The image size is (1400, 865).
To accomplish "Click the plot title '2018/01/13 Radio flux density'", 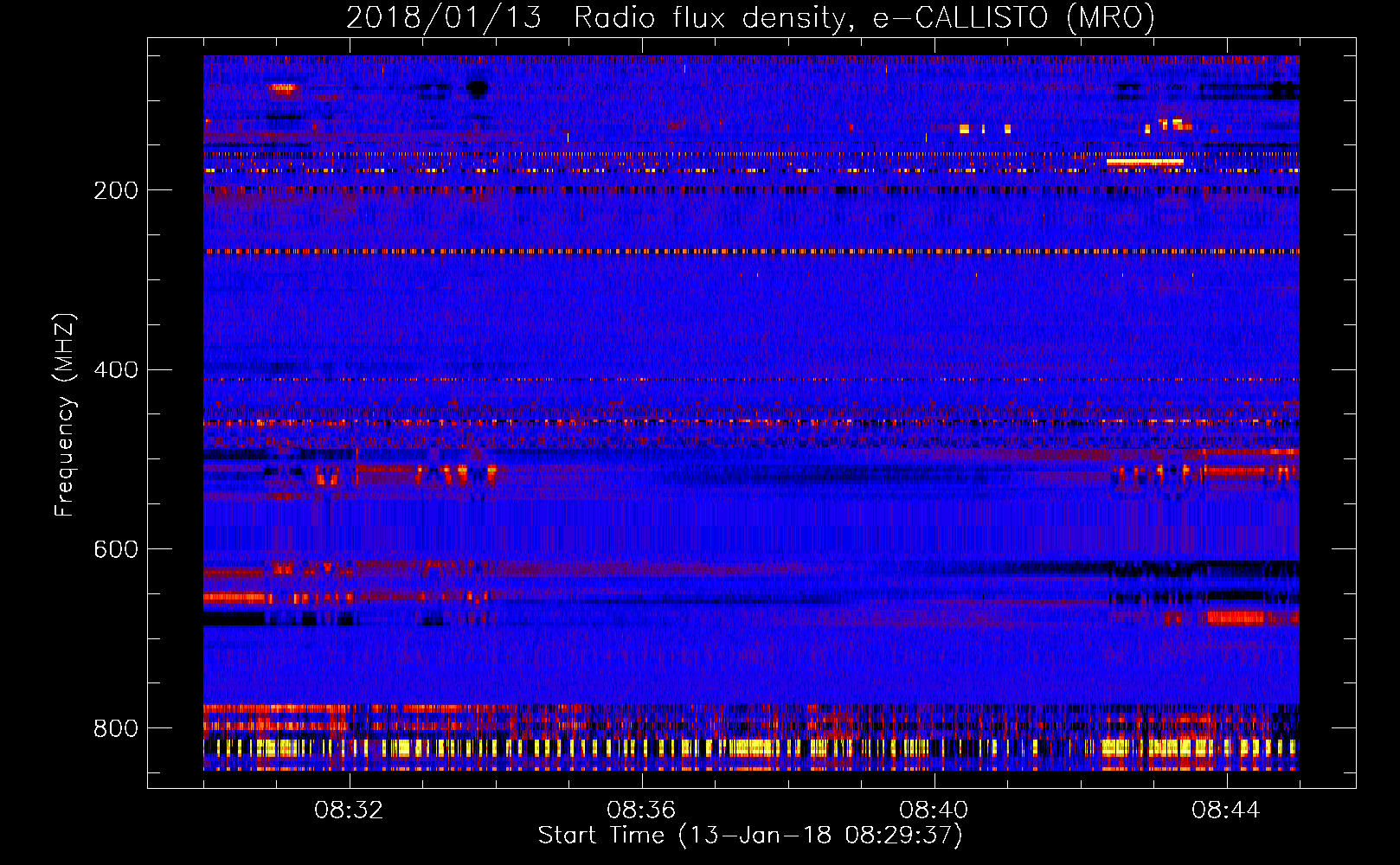I will (x=750, y=18).
